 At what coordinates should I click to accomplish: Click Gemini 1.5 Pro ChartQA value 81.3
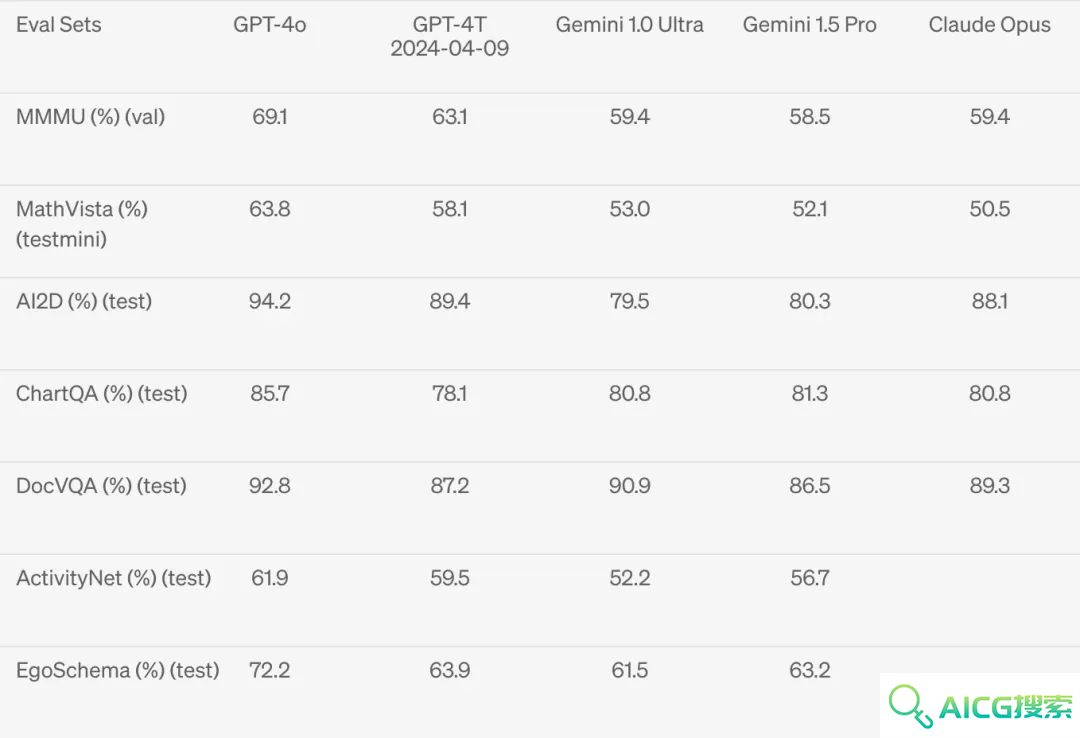coord(809,393)
